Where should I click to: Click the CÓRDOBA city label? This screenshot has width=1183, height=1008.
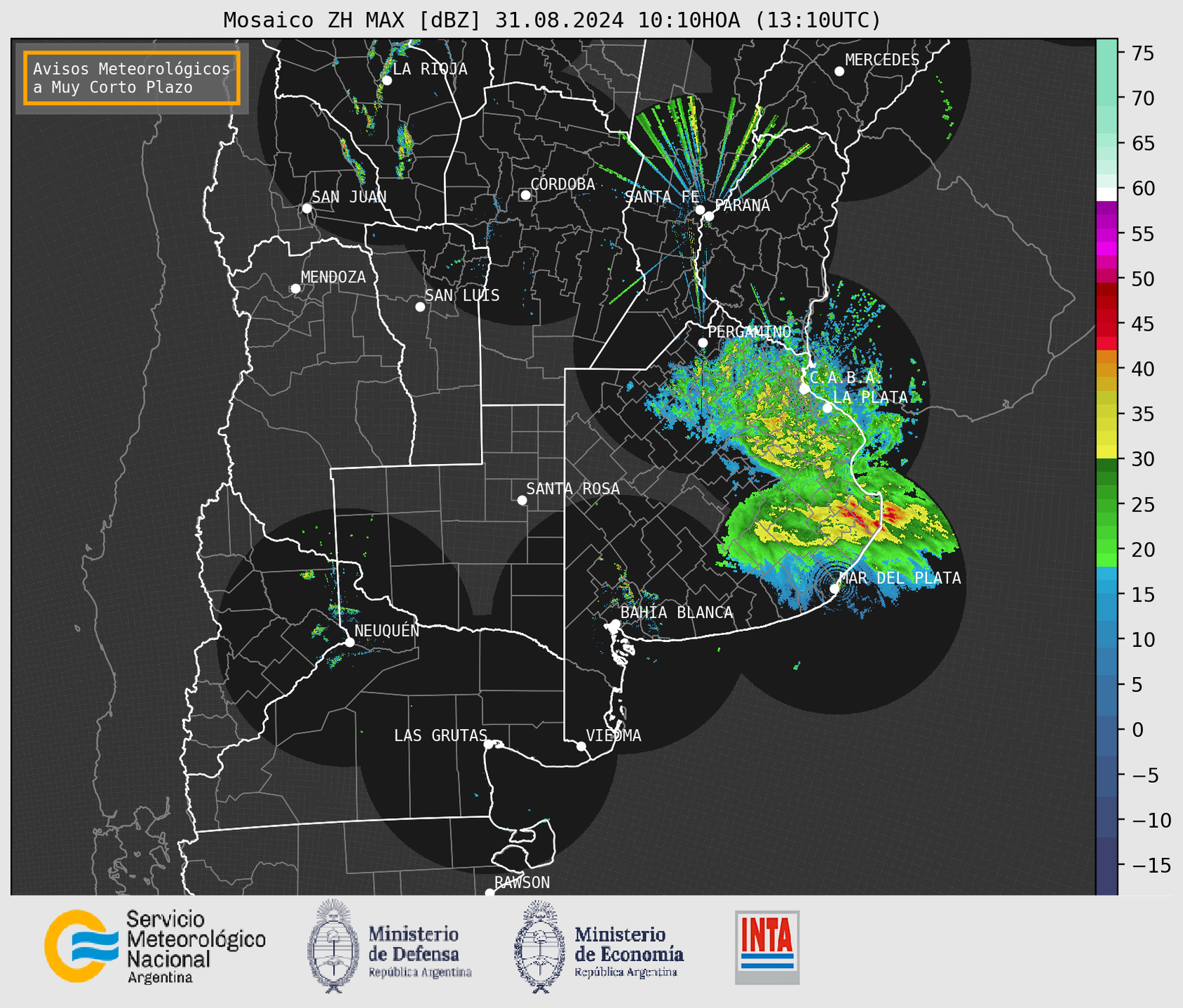pyautogui.click(x=563, y=184)
